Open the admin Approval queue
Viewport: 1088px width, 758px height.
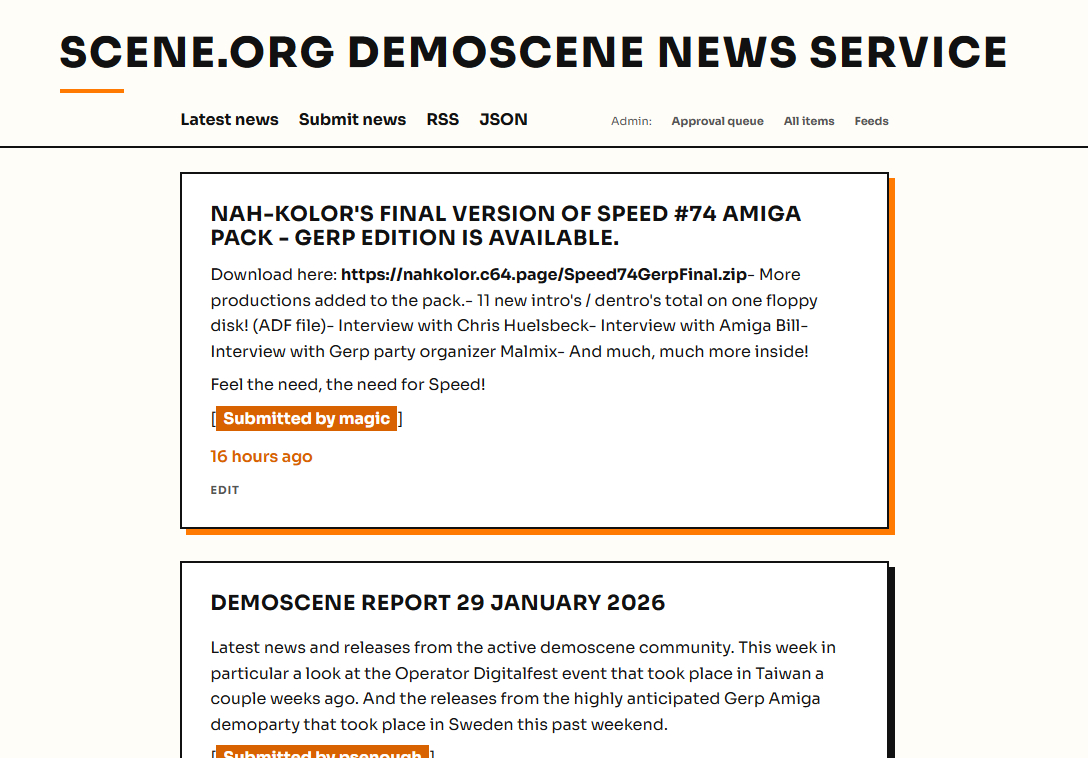click(x=717, y=121)
